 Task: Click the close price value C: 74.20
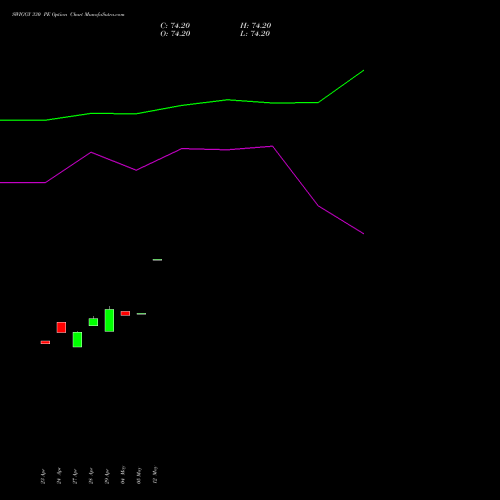[x=175, y=26]
